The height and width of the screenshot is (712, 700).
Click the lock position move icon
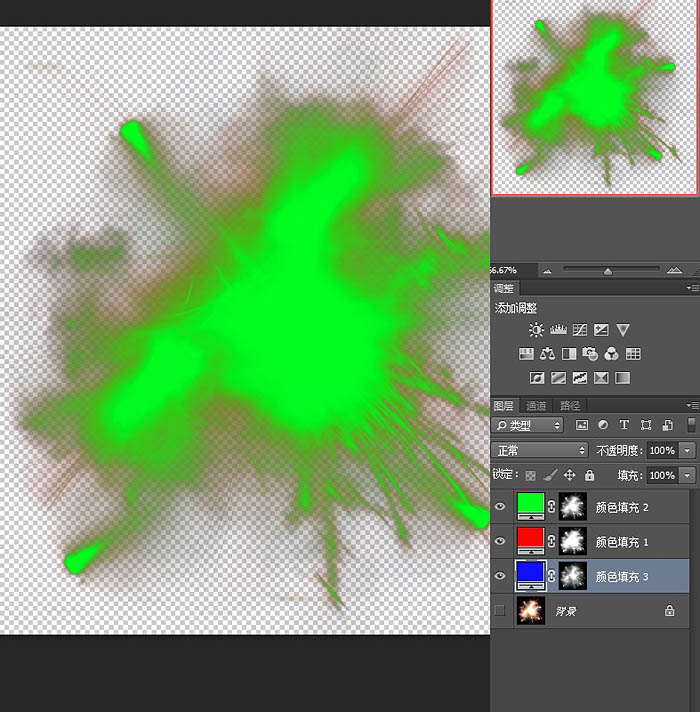(569, 475)
